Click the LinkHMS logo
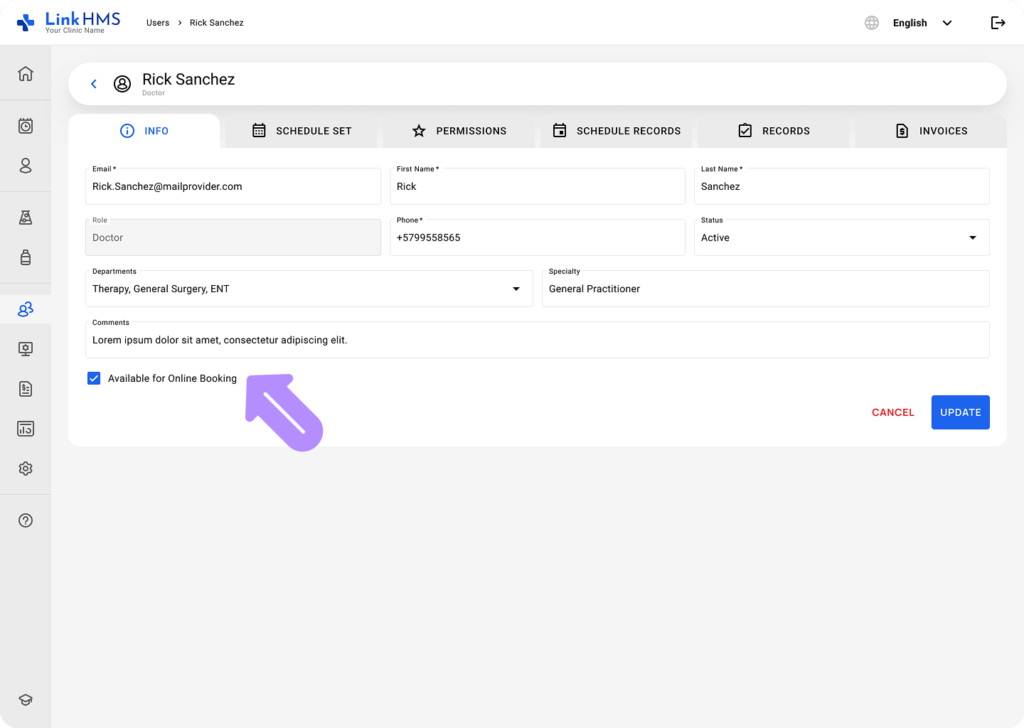 tap(69, 22)
